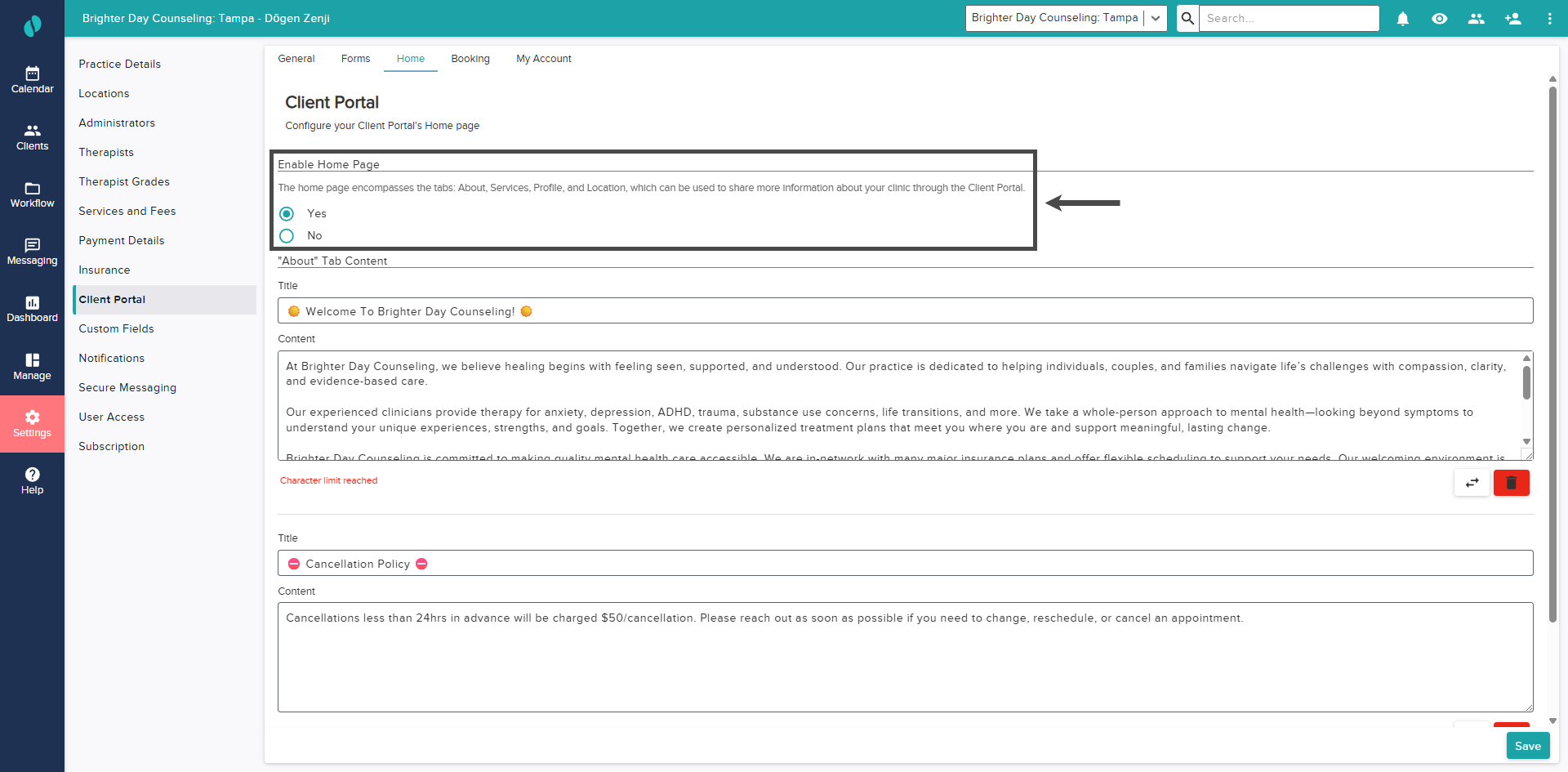Click the group people icon in top bar
Screen dimensions: 1568x772
(1476, 18)
